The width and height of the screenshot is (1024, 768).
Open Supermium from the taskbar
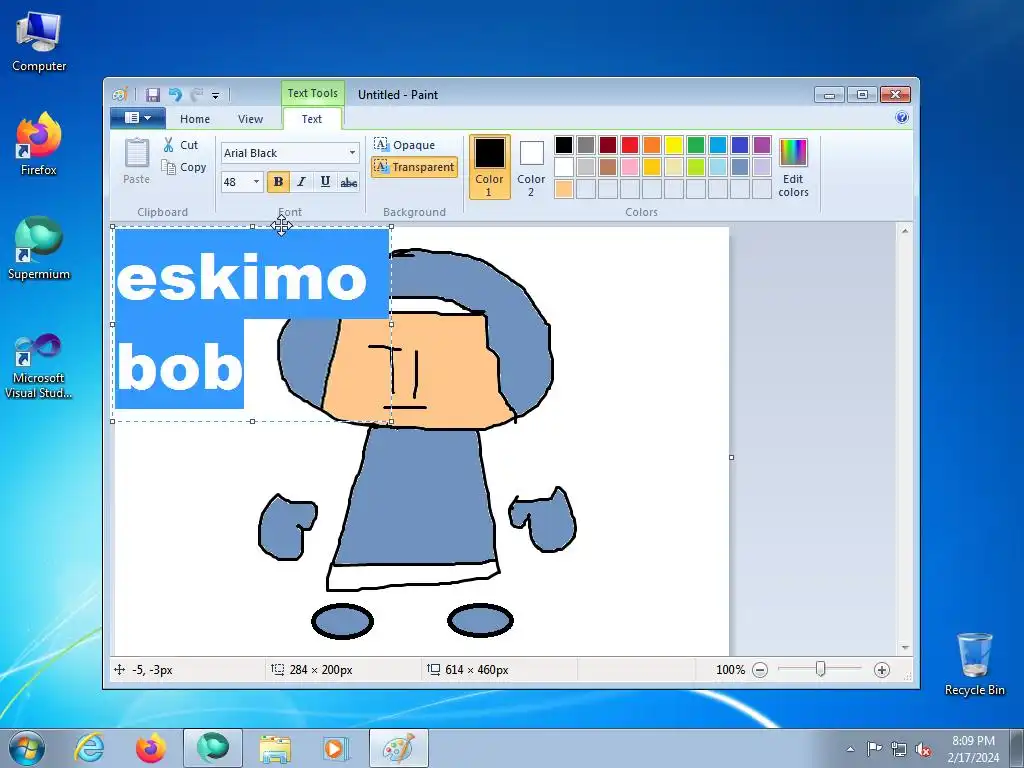point(213,748)
